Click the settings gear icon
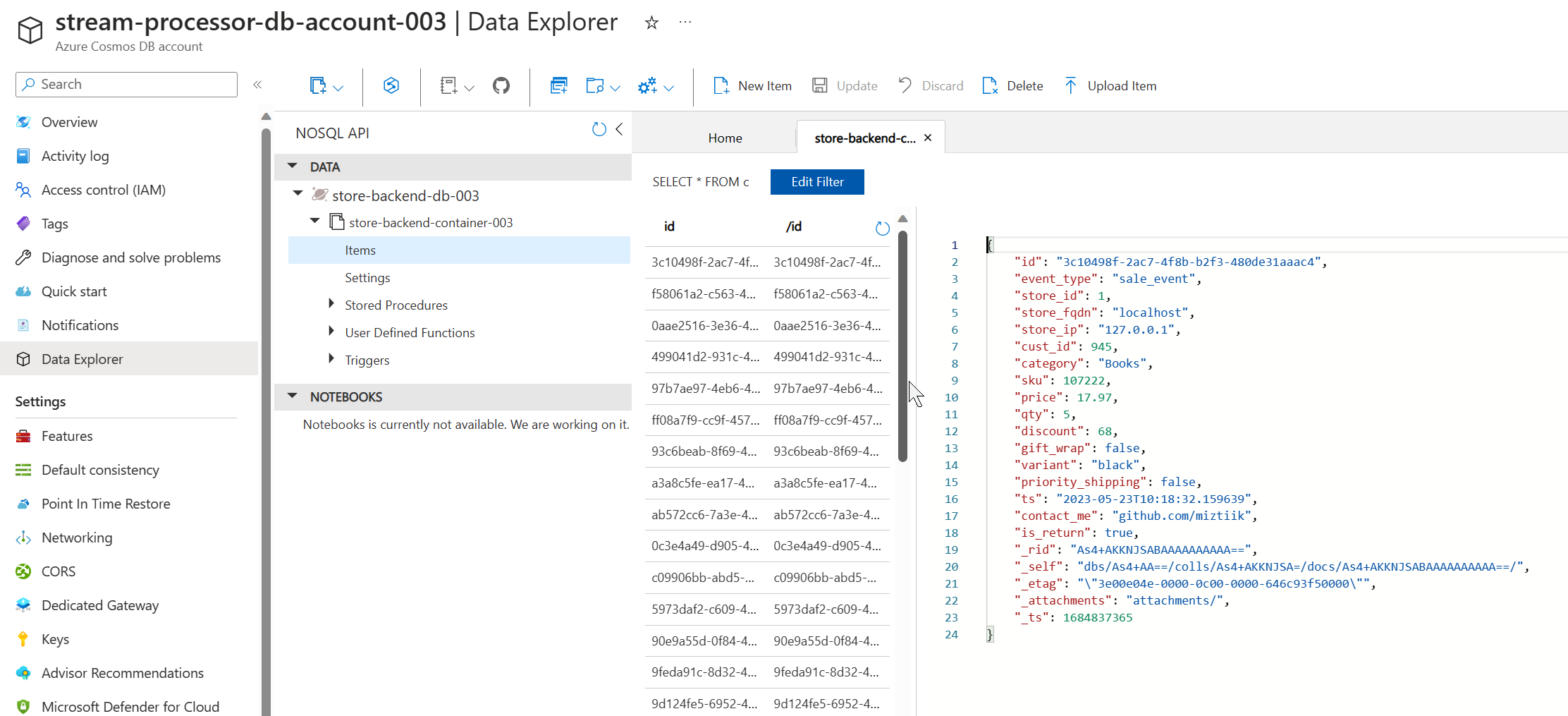The height and width of the screenshot is (716, 1568). click(x=647, y=86)
